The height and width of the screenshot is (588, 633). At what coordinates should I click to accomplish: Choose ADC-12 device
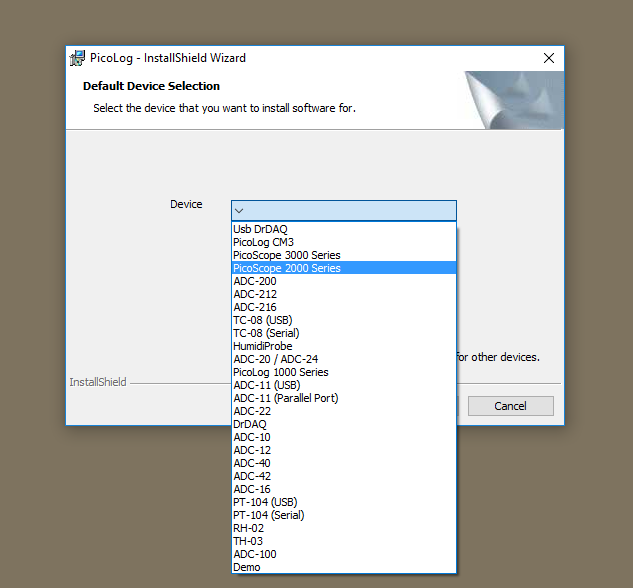(x=344, y=450)
